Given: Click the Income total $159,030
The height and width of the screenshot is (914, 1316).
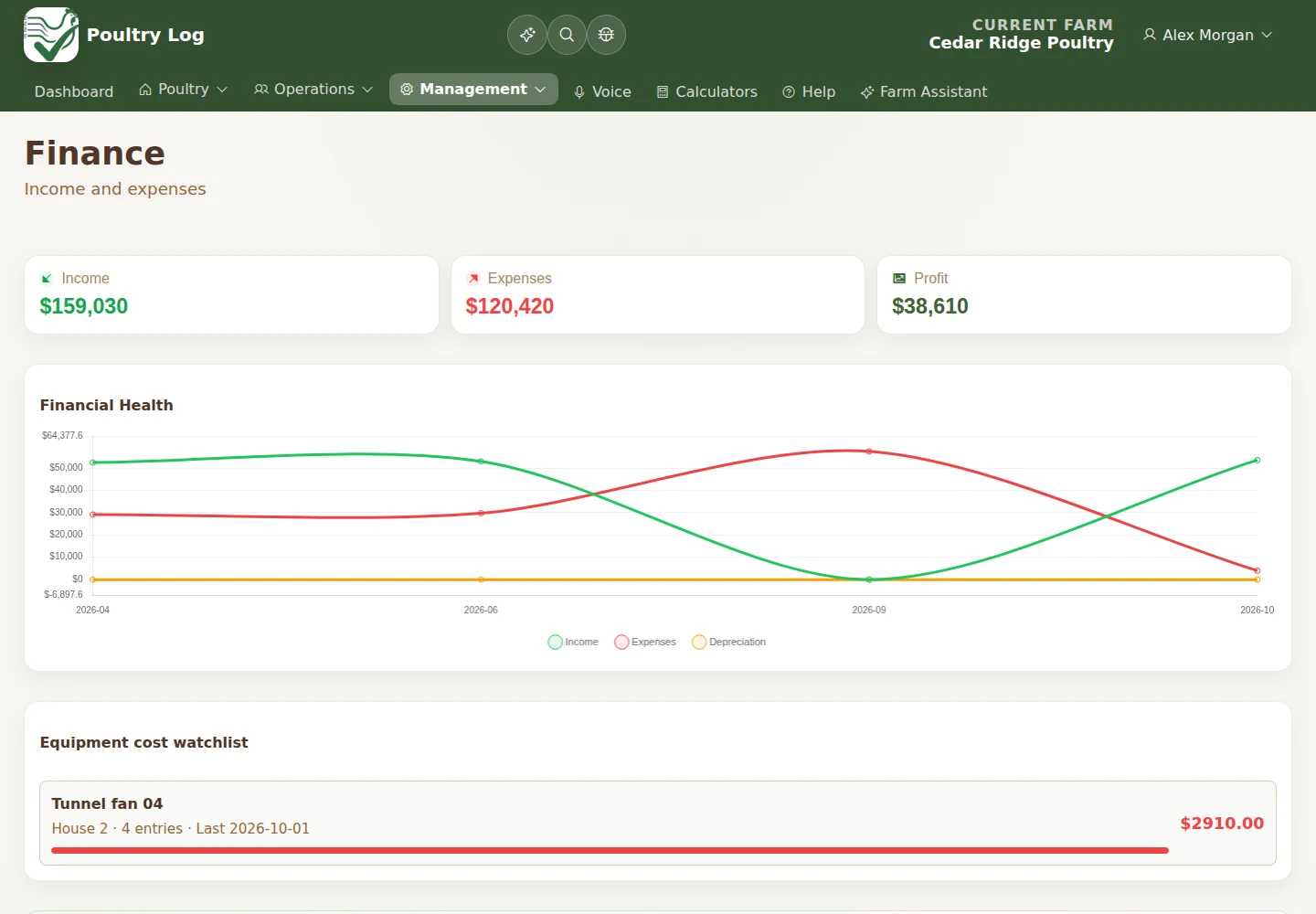Looking at the screenshot, I should pos(84,306).
